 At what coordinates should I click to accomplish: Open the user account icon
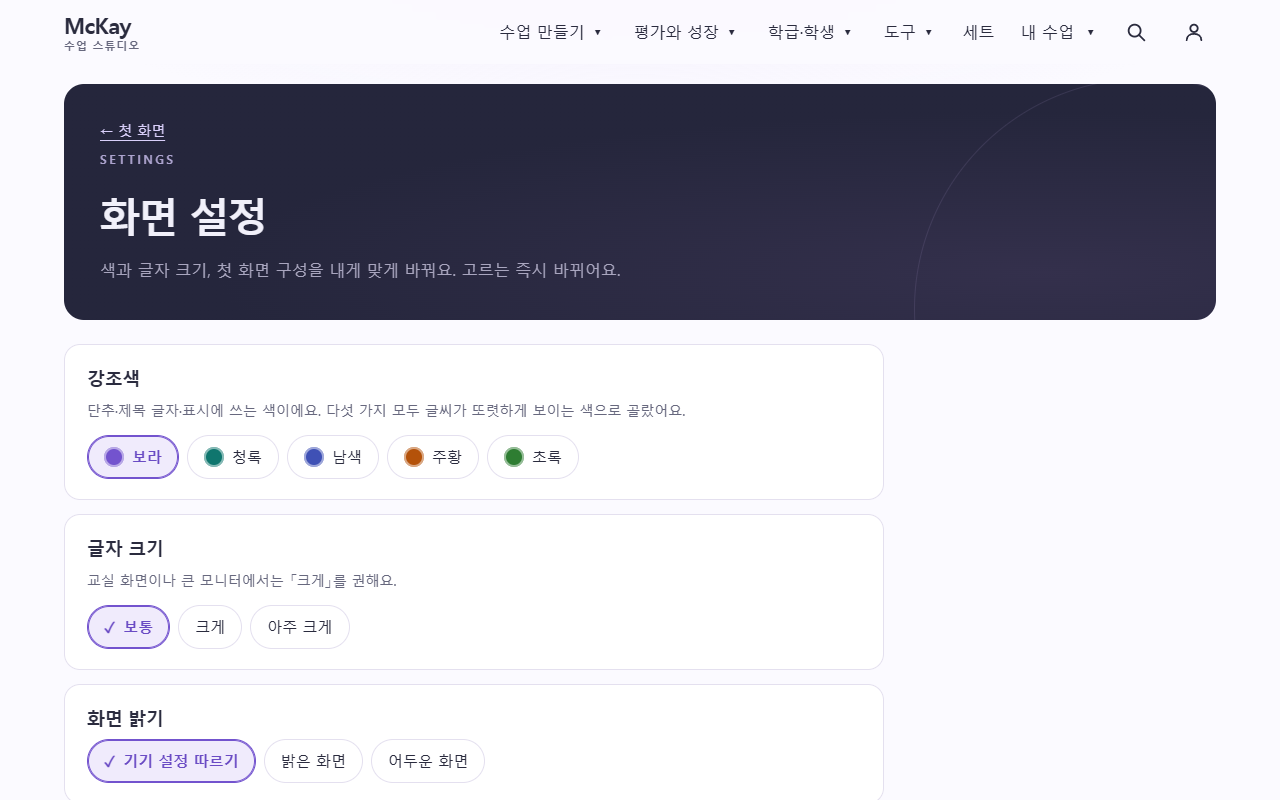tap(1193, 32)
